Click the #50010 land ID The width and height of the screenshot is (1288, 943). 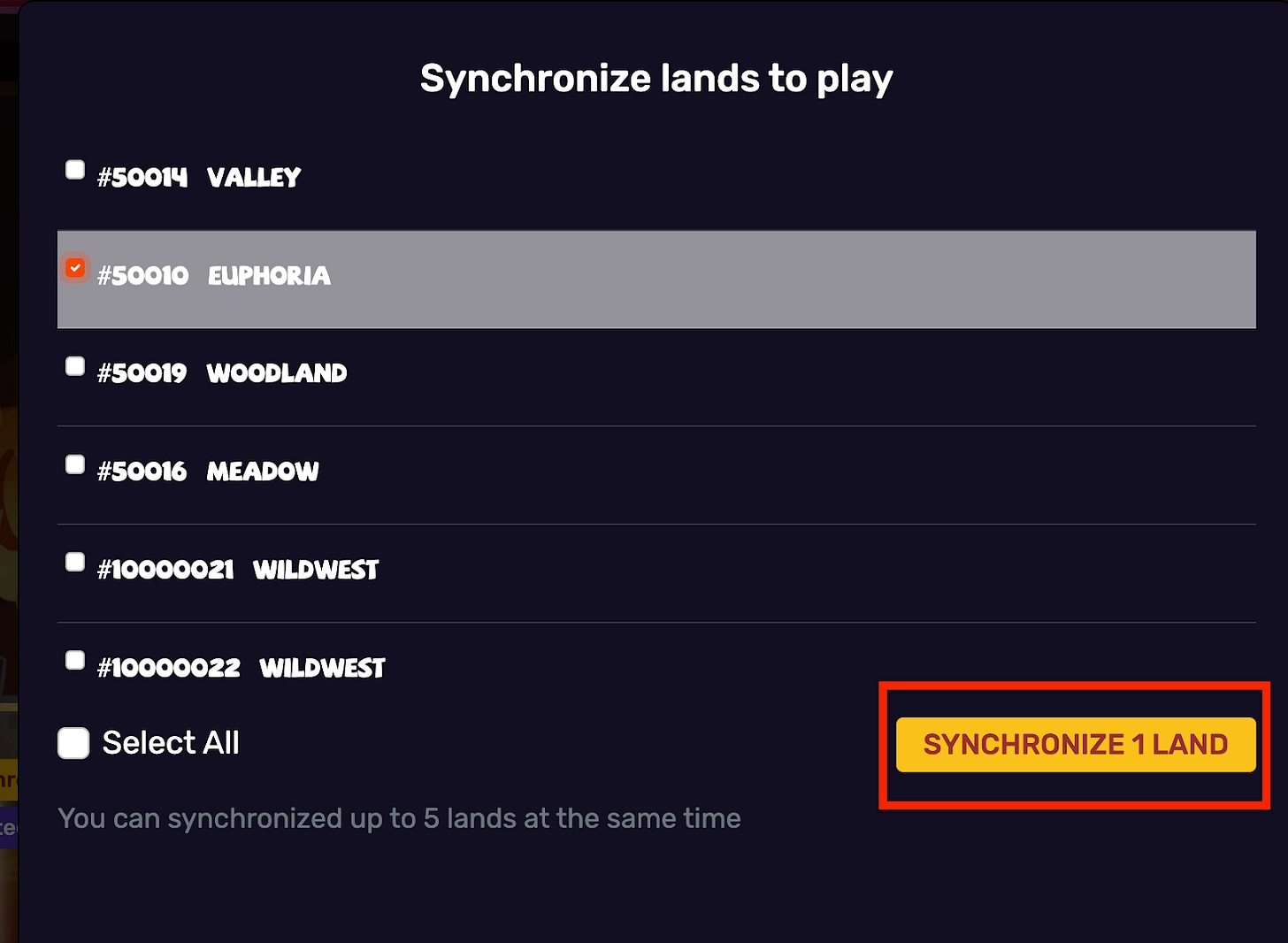pos(142,276)
